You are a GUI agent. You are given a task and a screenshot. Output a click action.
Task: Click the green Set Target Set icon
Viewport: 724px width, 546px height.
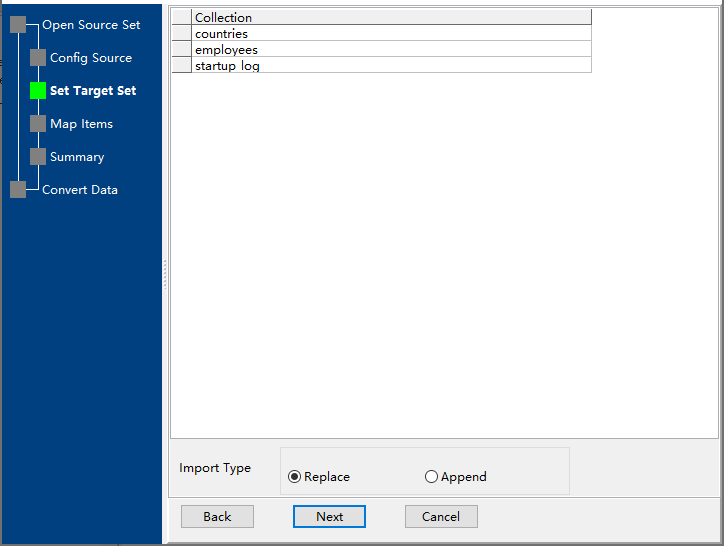click(38, 91)
